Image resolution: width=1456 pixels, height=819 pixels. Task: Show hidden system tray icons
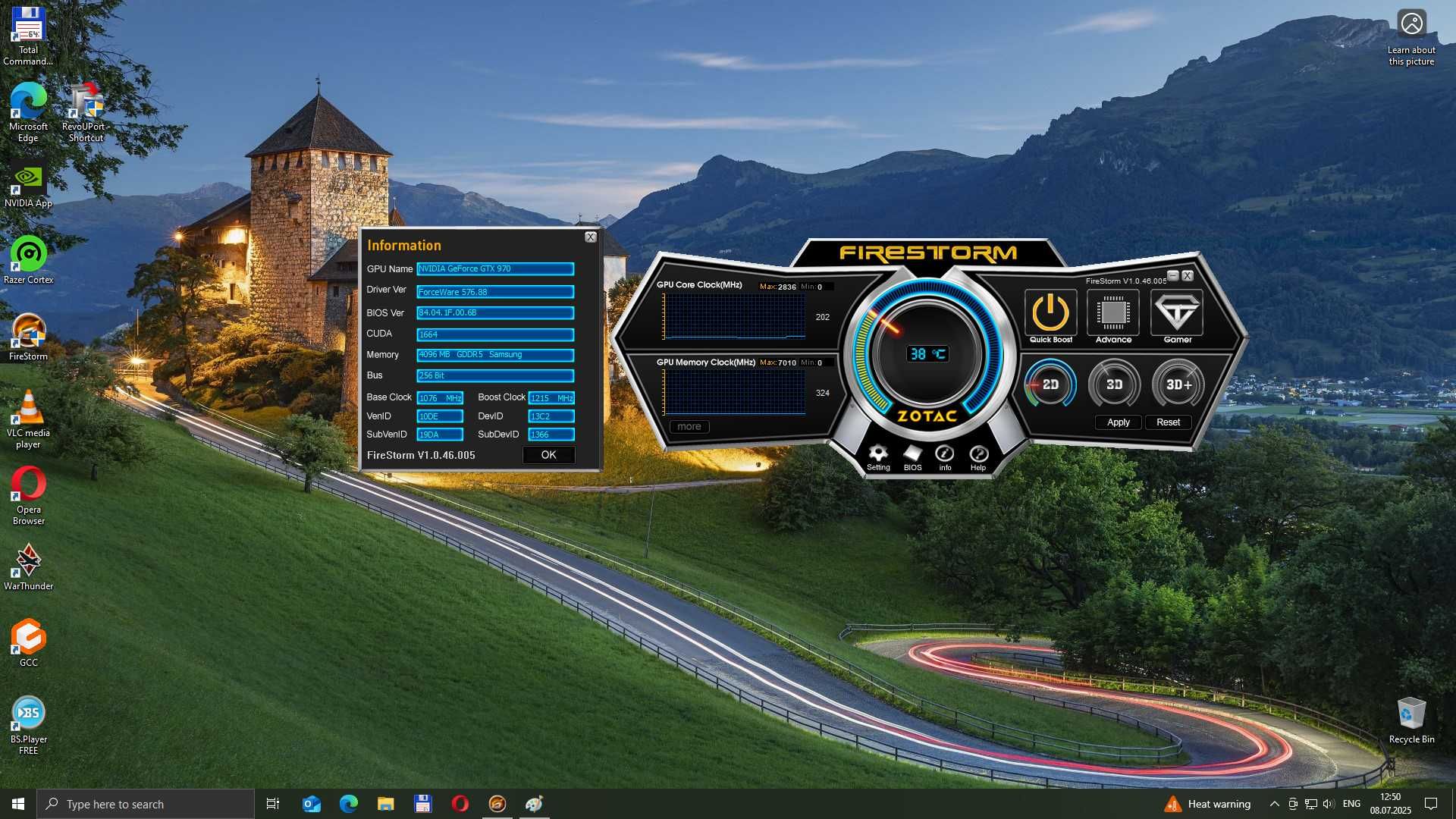1274,804
